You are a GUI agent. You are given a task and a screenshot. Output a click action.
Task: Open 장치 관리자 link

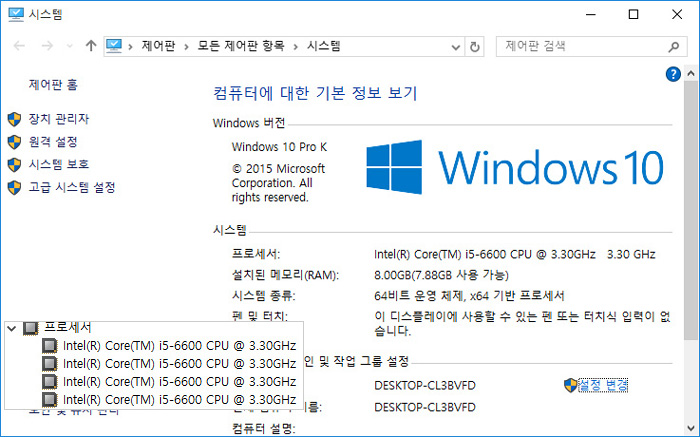pos(59,119)
